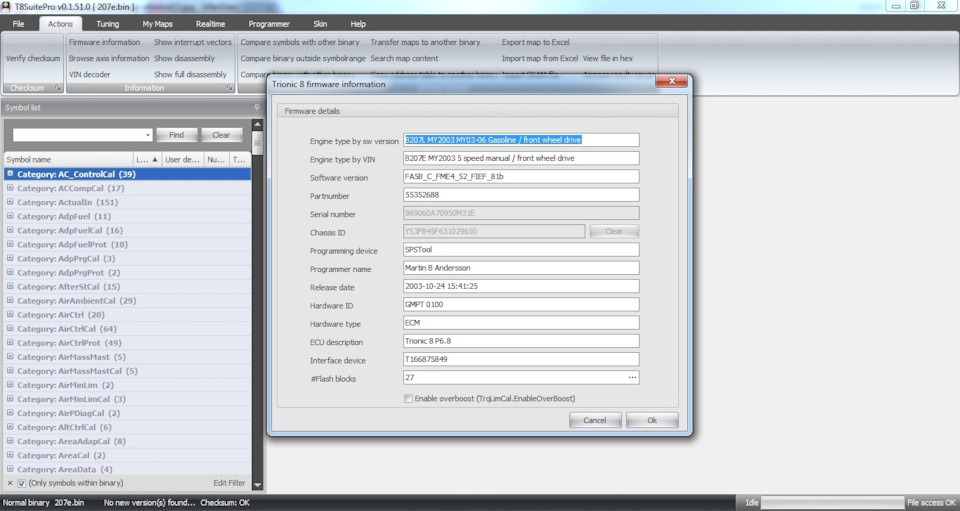The width and height of the screenshot is (960, 511).
Task: Click View file in hex
Action: coord(608,58)
